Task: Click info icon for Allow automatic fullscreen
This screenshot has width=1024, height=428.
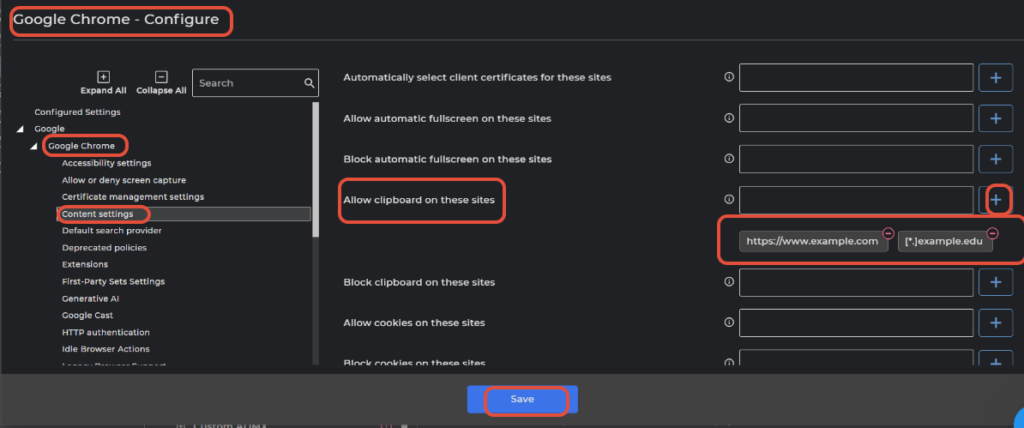Action: (x=728, y=118)
